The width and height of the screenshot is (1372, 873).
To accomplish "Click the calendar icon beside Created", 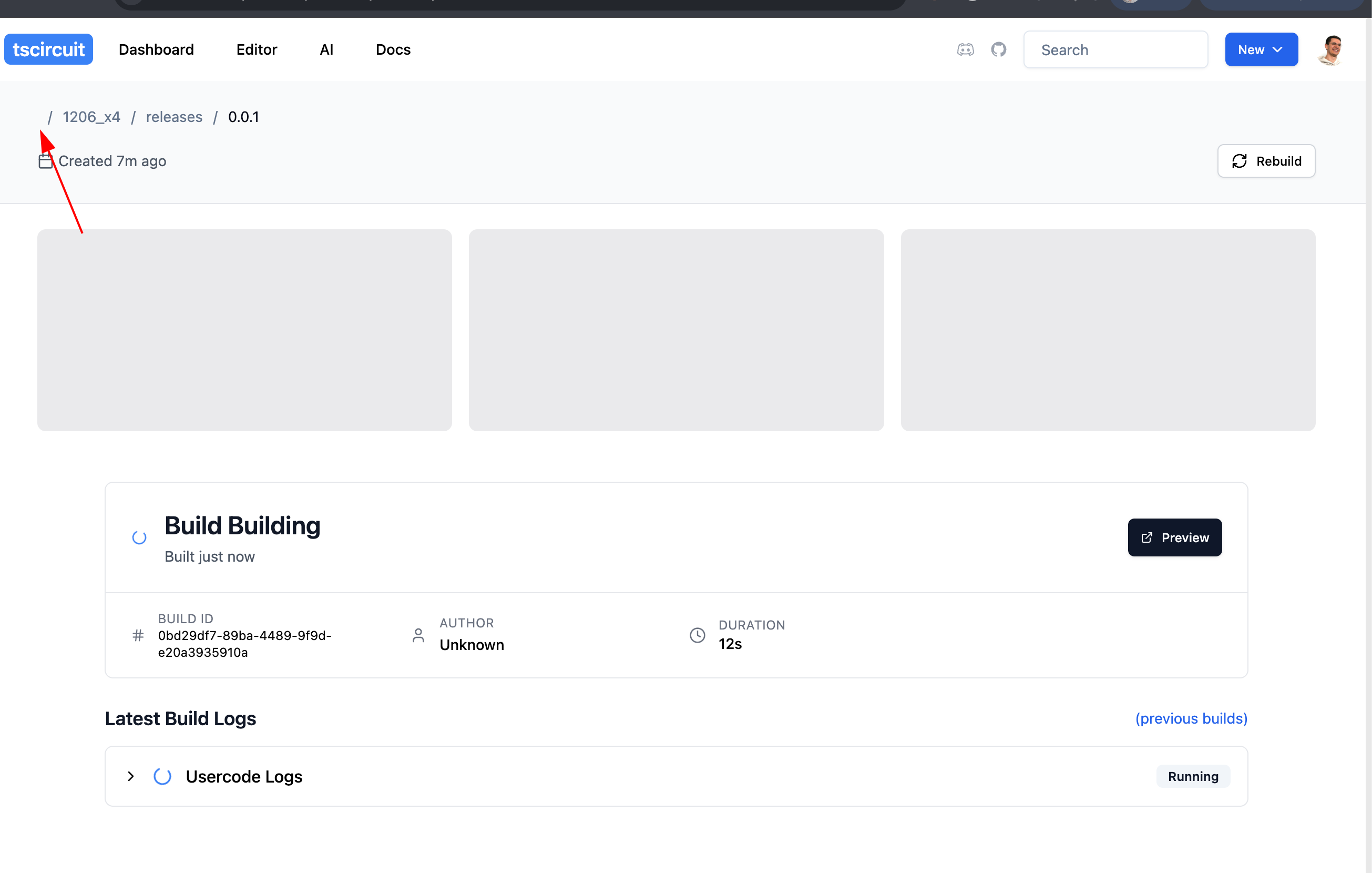I will [x=46, y=161].
